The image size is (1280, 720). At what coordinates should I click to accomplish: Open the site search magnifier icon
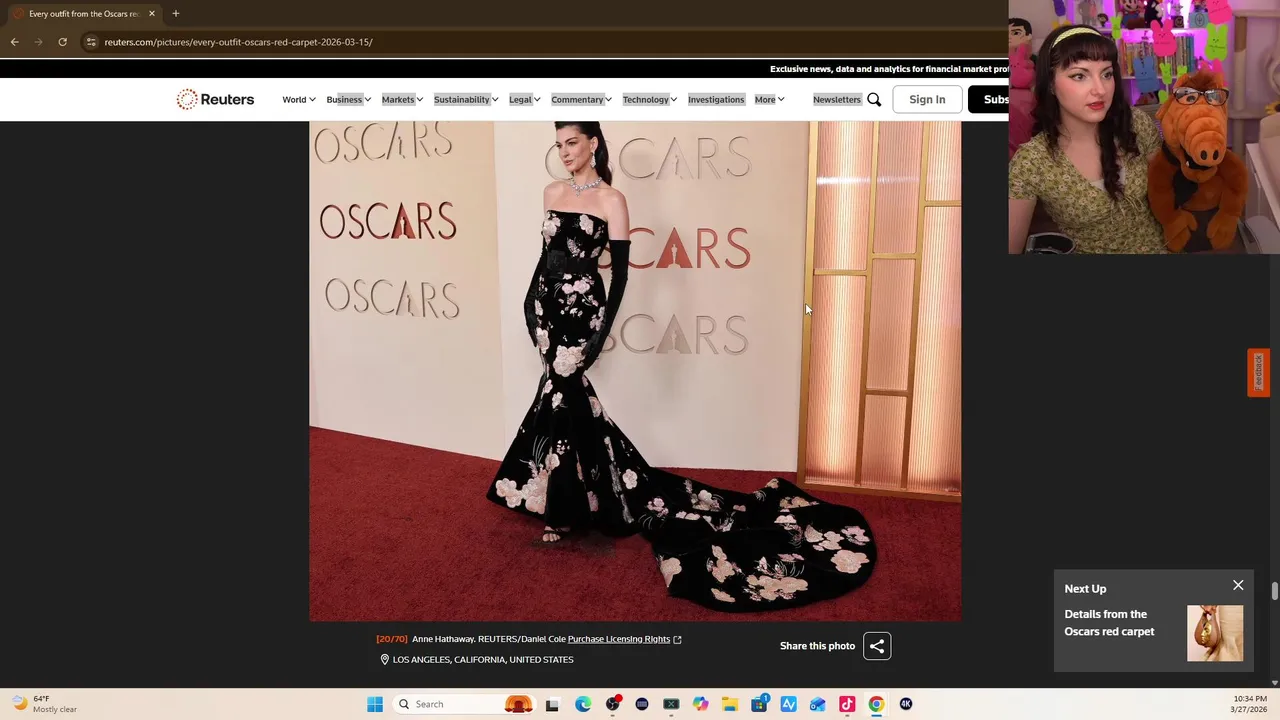pos(874,99)
